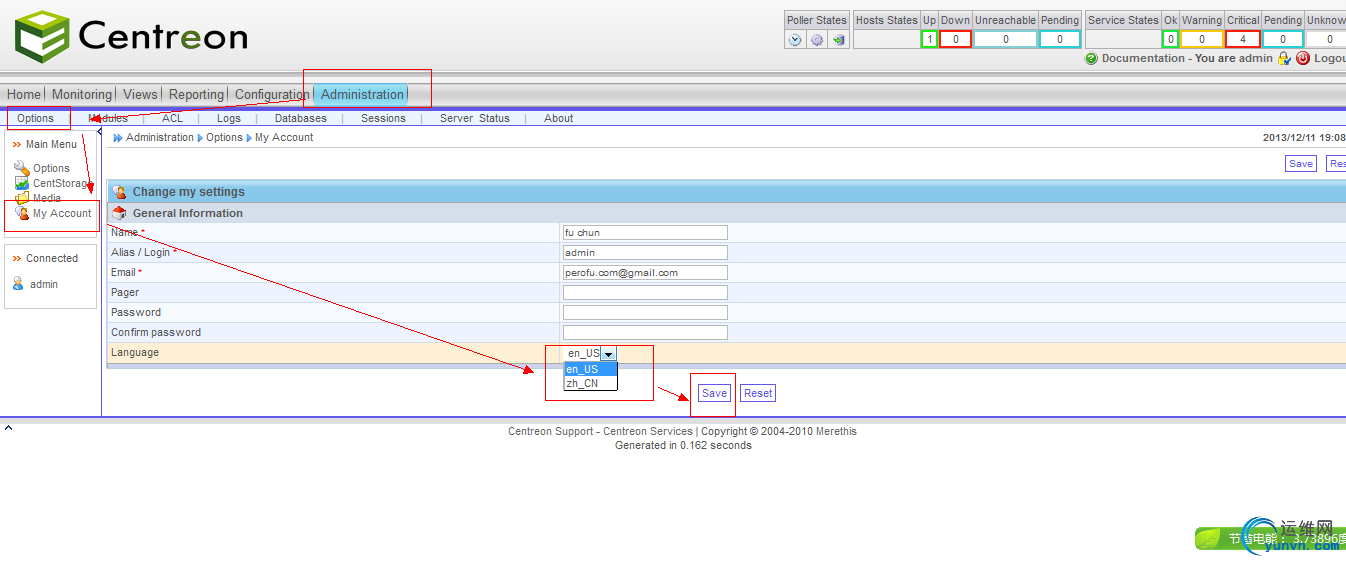Click the connected admin user icon
The height and width of the screenshot is (563, 1346).
(18, 284)
